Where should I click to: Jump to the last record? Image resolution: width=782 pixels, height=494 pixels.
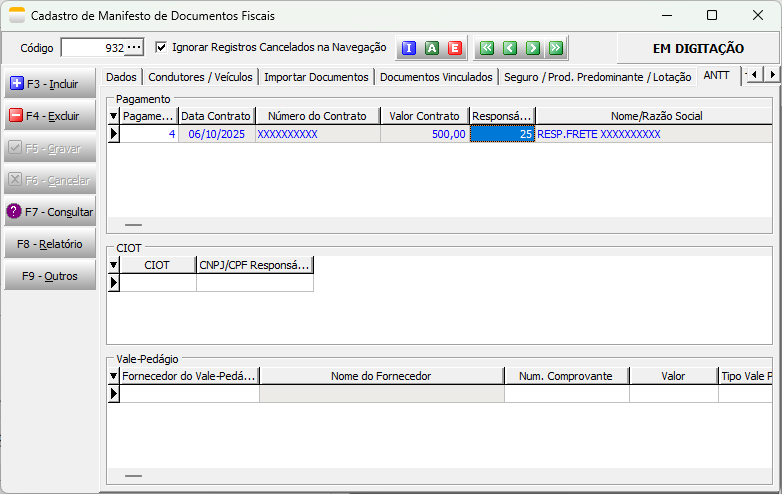pyautogui.click(x=555, y=48)
